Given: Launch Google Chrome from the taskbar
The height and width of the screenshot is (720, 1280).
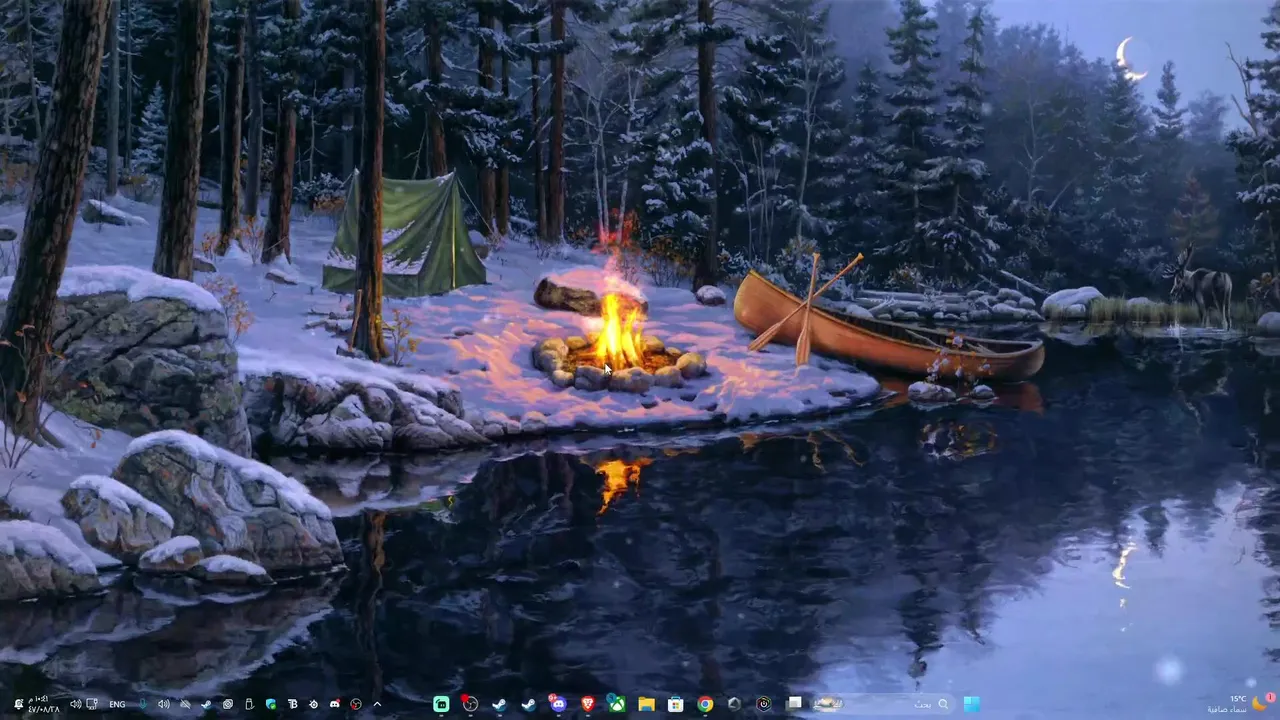Looking at the screenshot, I should (705, 704).
